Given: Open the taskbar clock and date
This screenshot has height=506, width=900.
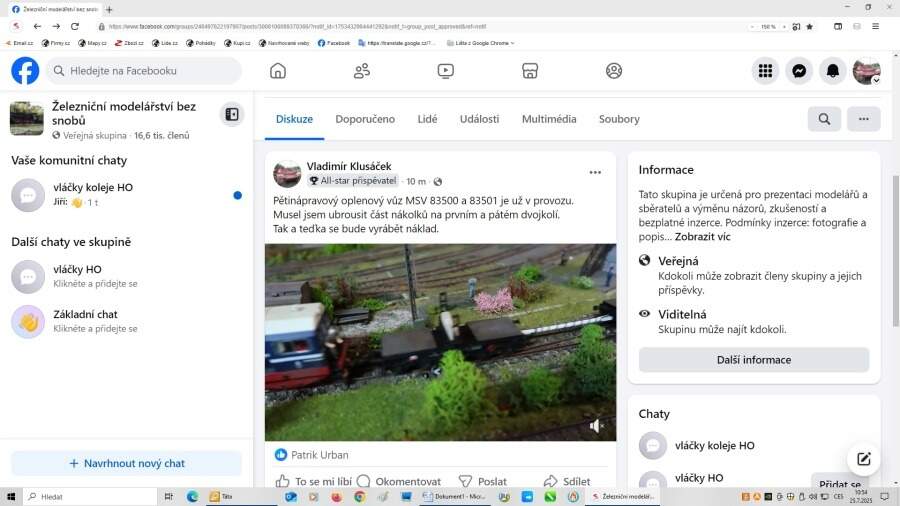Looking at the screenshot, I should 861,496.
